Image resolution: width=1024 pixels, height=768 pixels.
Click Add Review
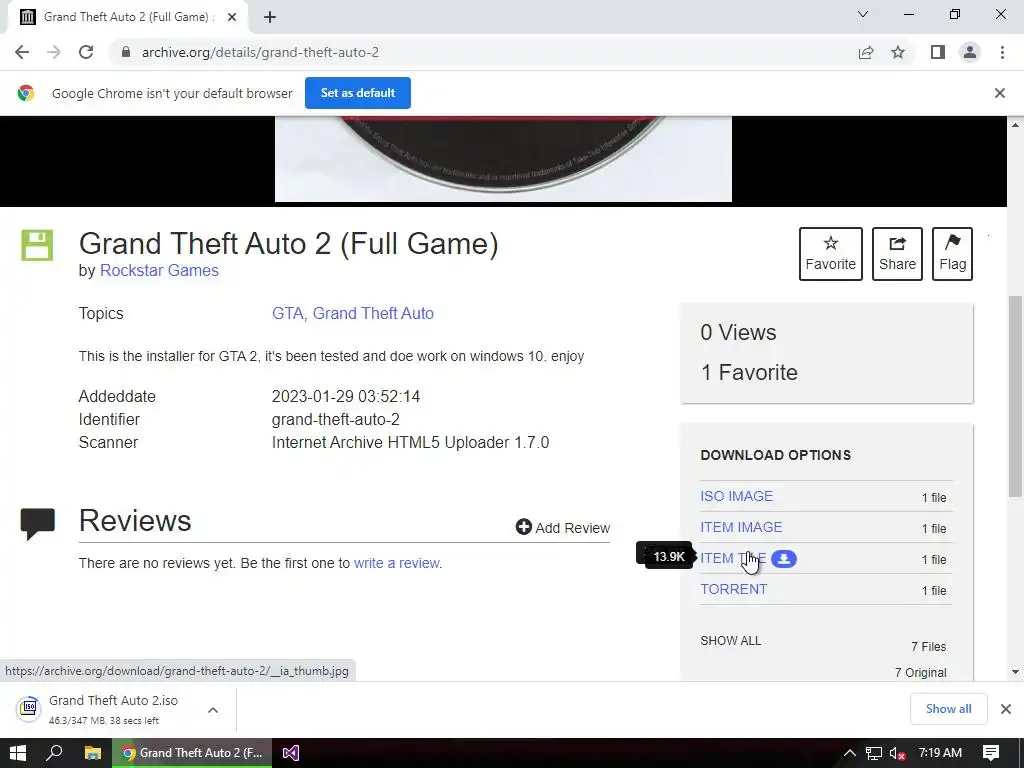pyautogui.click(x=562, y=527)
